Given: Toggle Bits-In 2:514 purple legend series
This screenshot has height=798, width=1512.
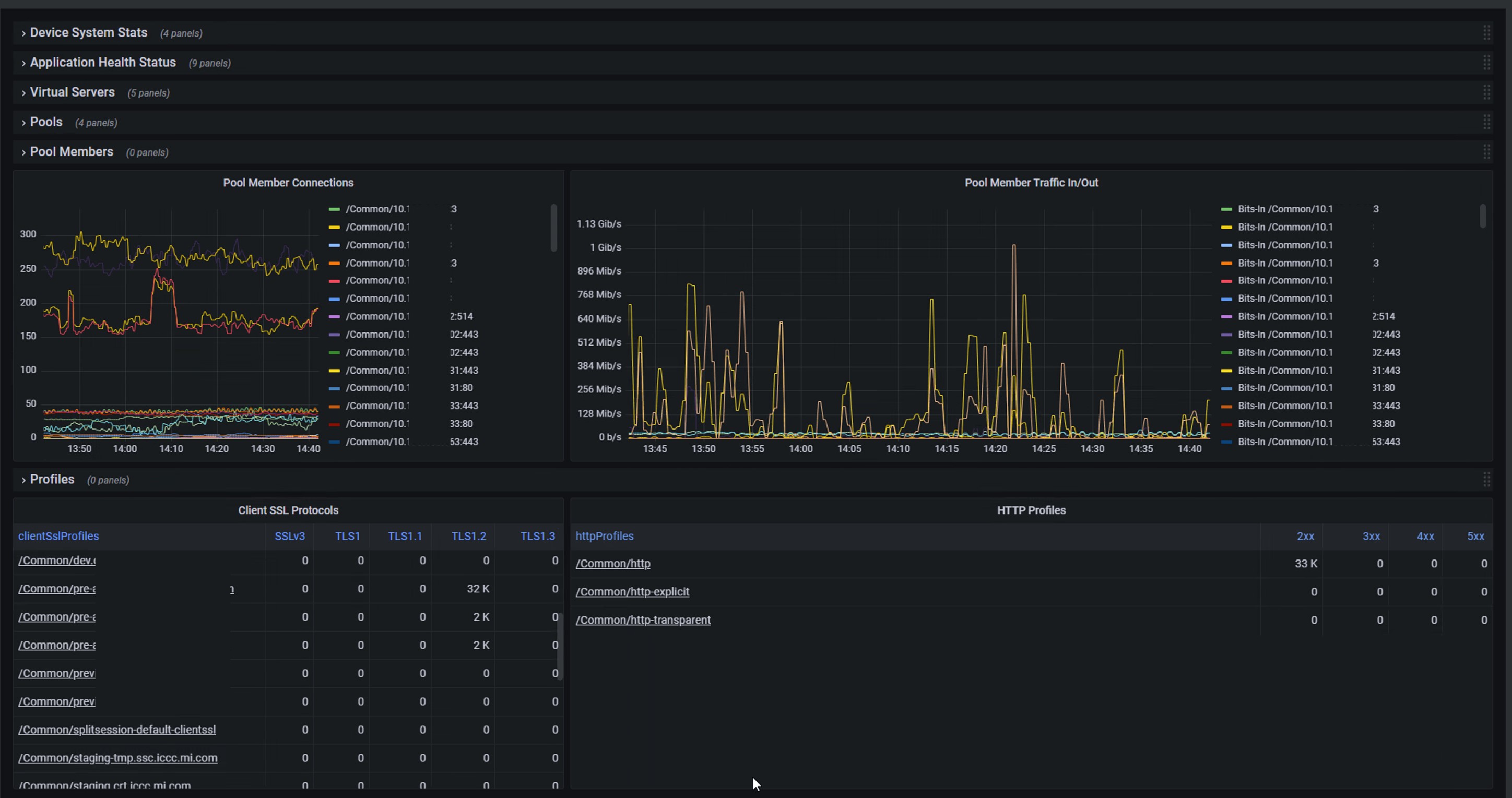Looking at the screenshot, I should (x=1308, y=316).
